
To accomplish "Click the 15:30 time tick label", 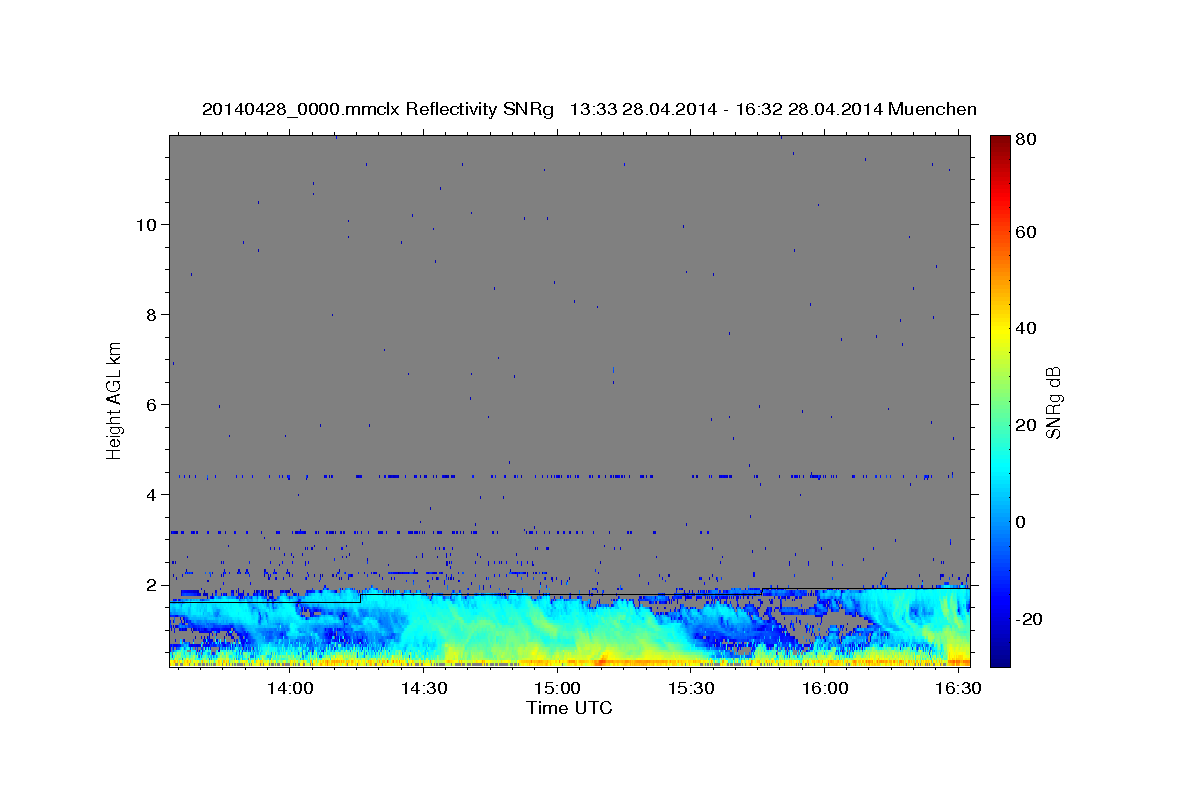I will click(690, 689).
